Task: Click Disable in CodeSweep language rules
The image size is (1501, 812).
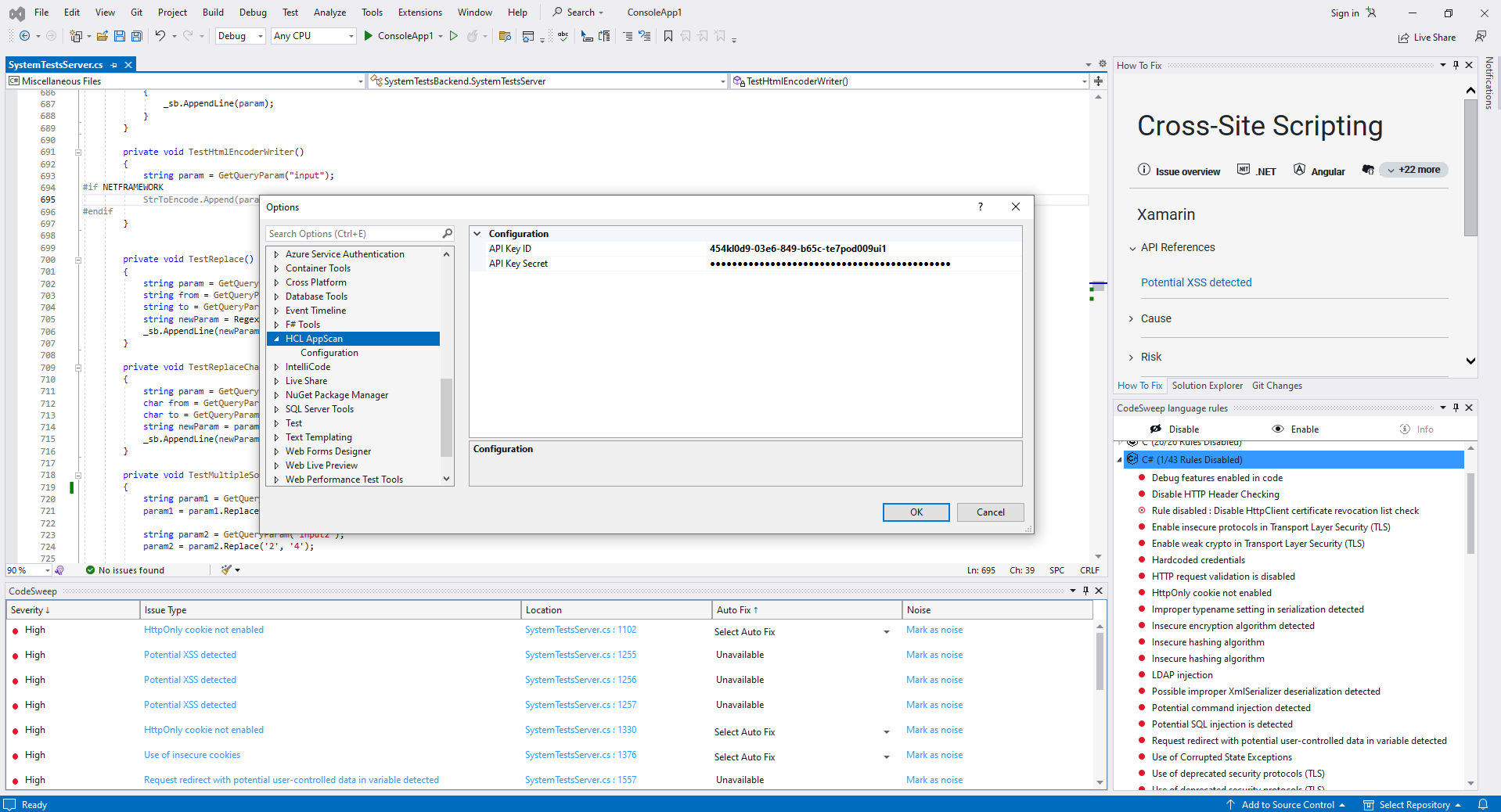Action: [x=1175, y=429]
